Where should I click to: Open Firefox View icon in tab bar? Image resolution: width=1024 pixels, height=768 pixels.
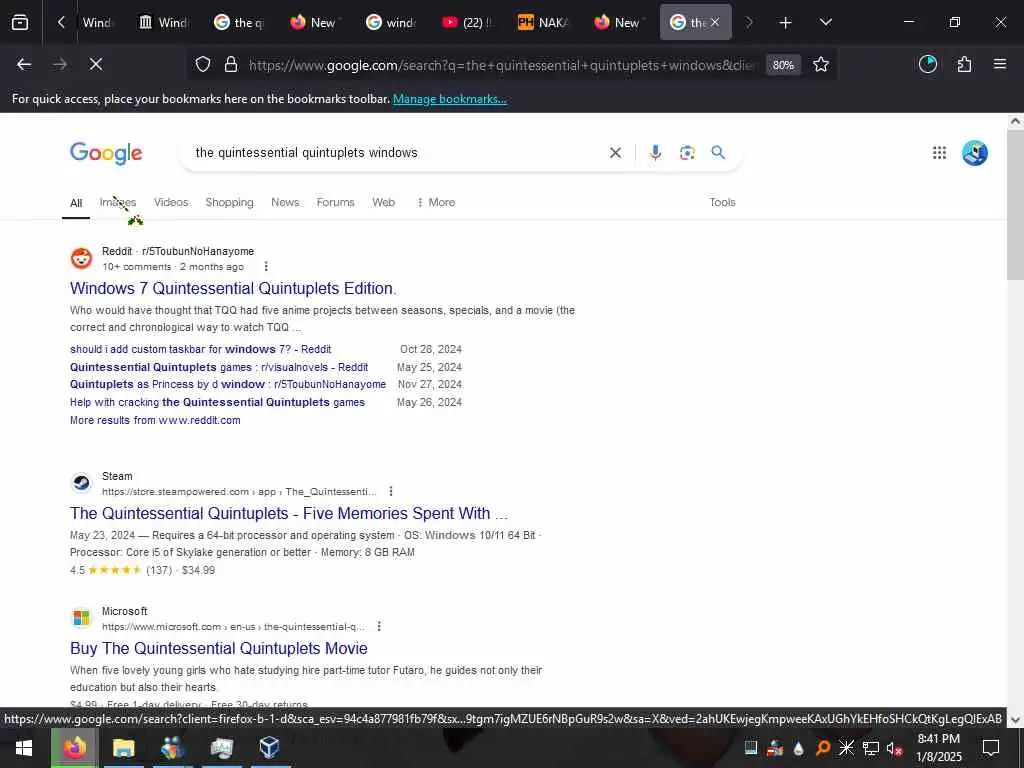coord(20,22)
